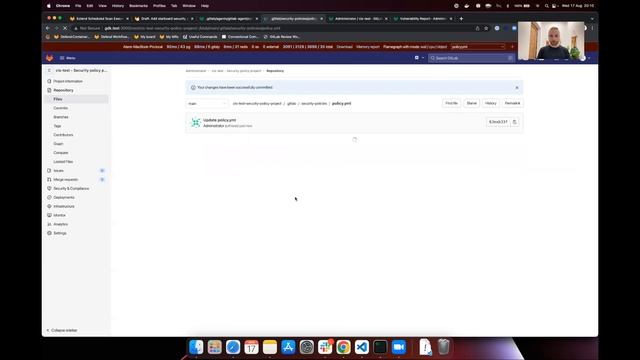
Task: Click the Find file button
Action: (x=451, y=103)
